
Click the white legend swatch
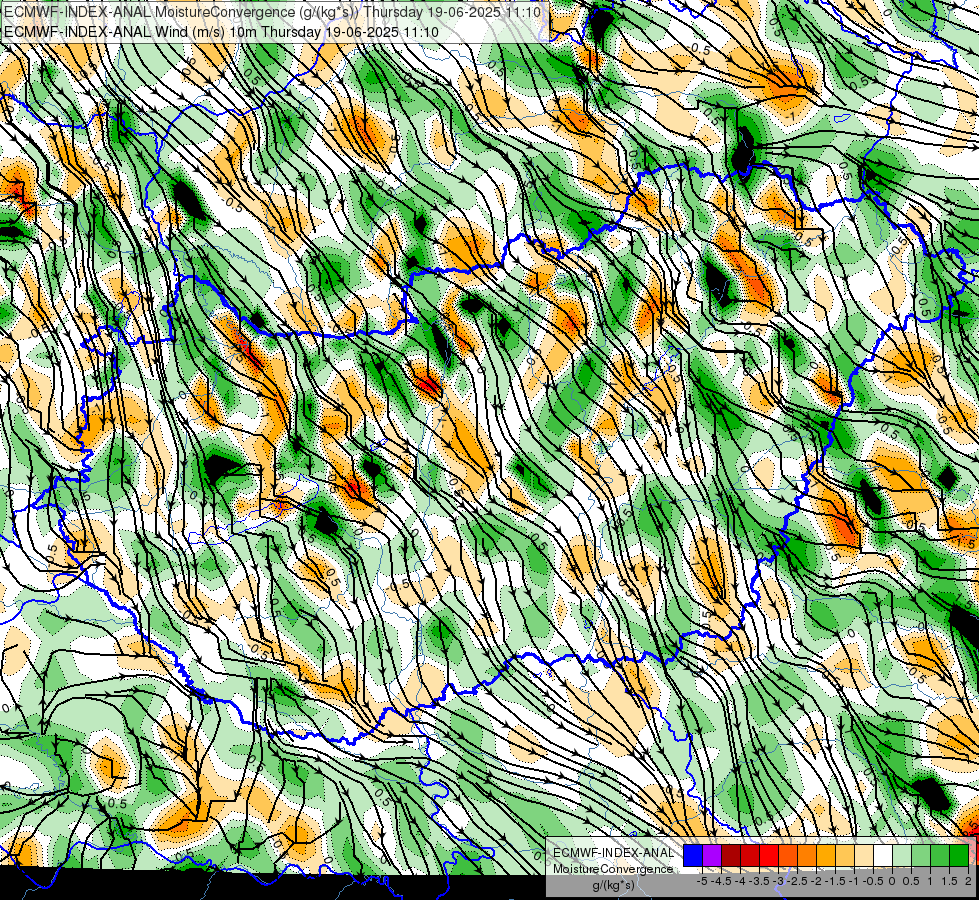tap(883, 855)
